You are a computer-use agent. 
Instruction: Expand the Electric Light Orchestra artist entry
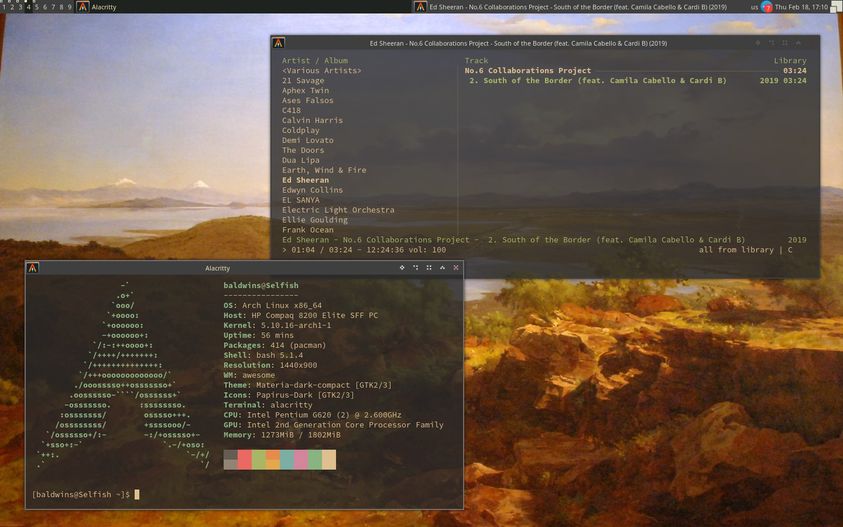338,210
